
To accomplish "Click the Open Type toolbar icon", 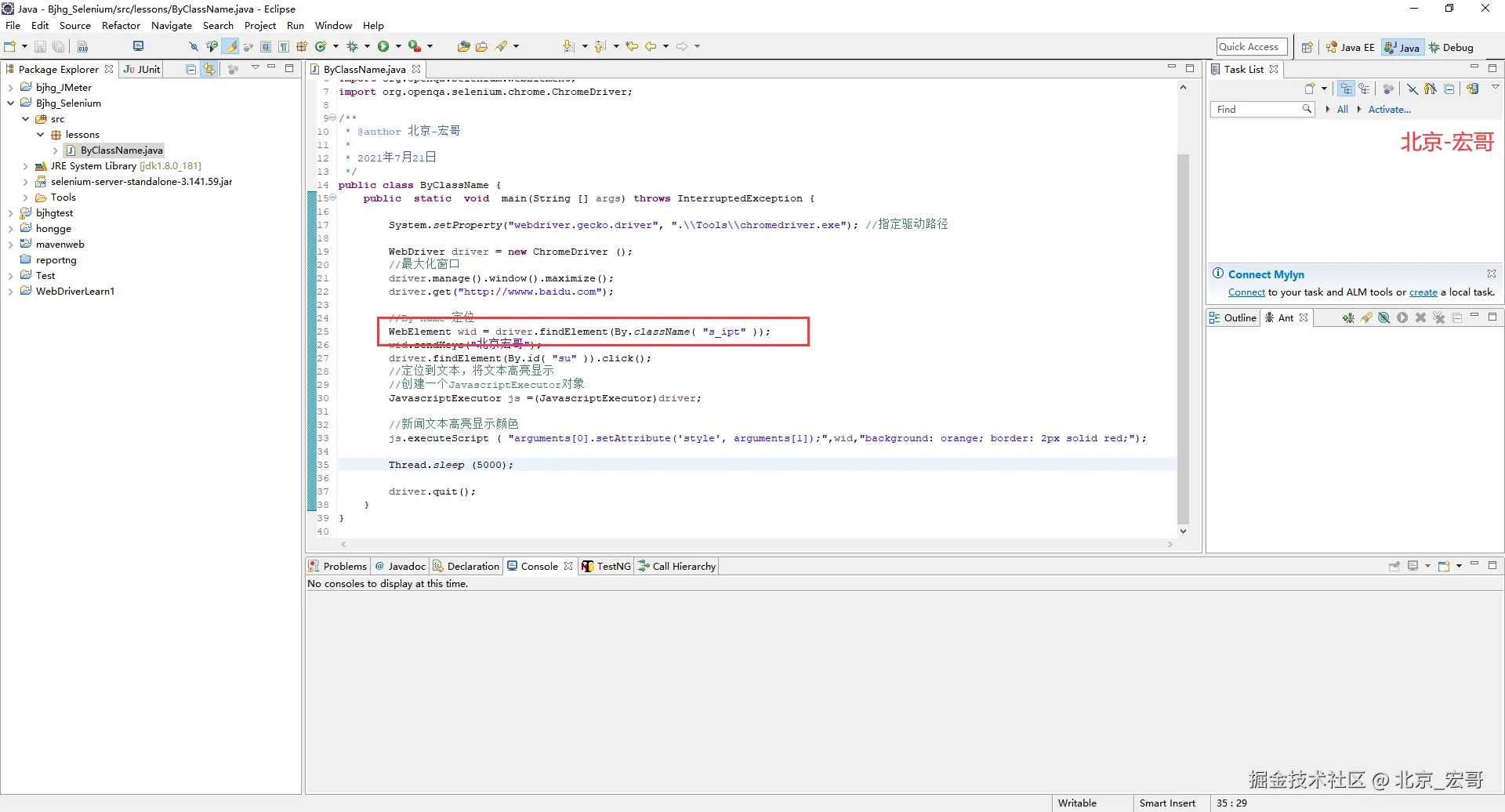I will click(x=463, y=46).
